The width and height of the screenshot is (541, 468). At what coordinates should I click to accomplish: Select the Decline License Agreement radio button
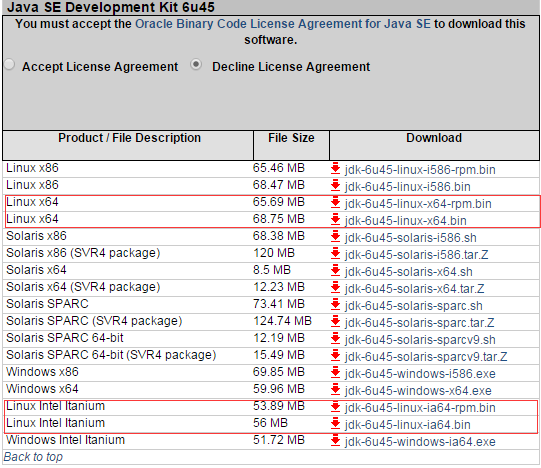196,65
